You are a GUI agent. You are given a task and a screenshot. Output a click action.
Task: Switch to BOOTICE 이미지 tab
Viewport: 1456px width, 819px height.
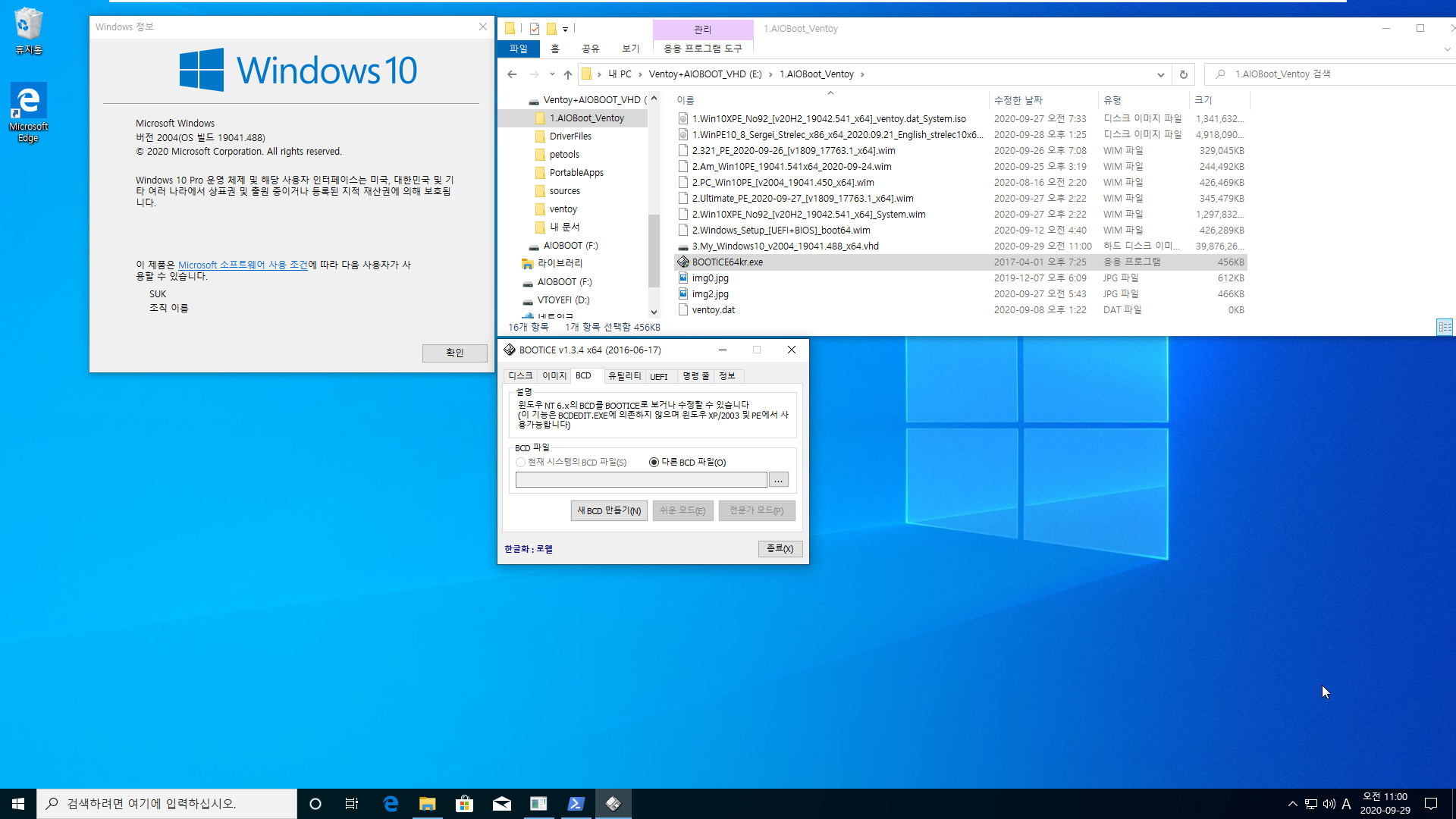click(554, 376)
